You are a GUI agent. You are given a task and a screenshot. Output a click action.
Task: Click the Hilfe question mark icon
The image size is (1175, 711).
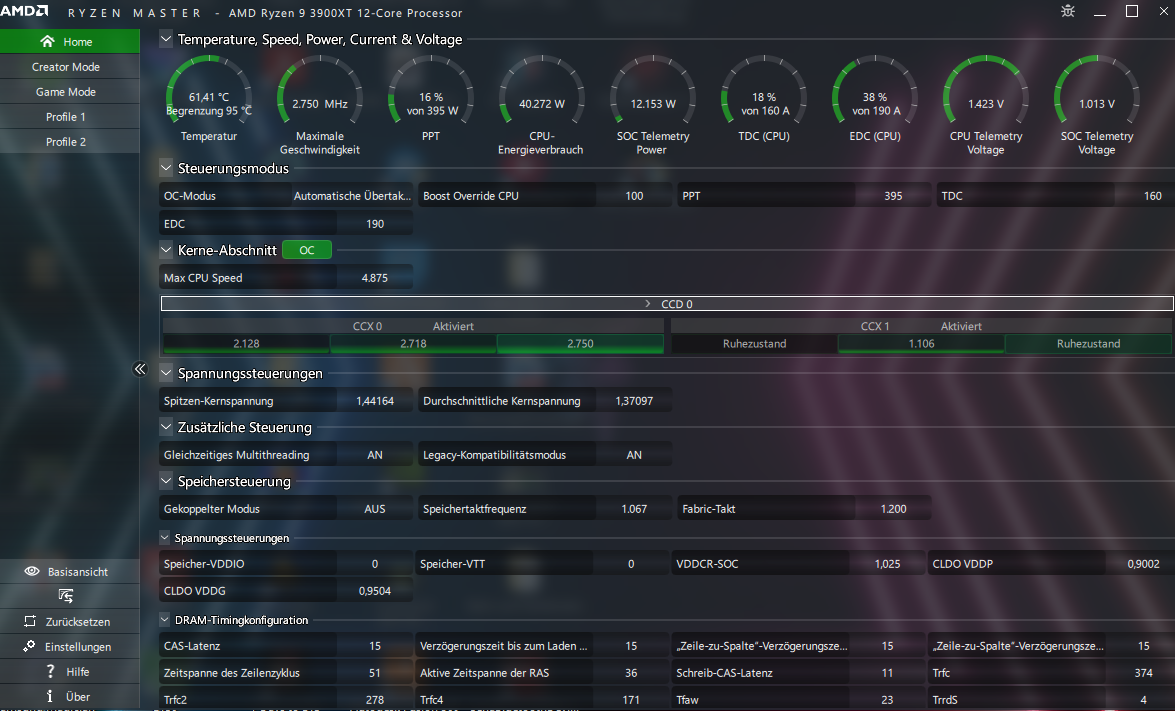click(x=50, y=671)
